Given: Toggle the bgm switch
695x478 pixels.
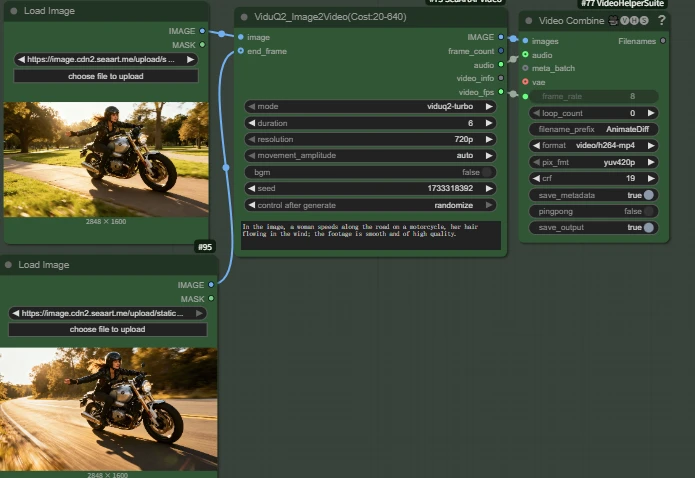Looking at the screenshot, I should click(x=487, y=172).
